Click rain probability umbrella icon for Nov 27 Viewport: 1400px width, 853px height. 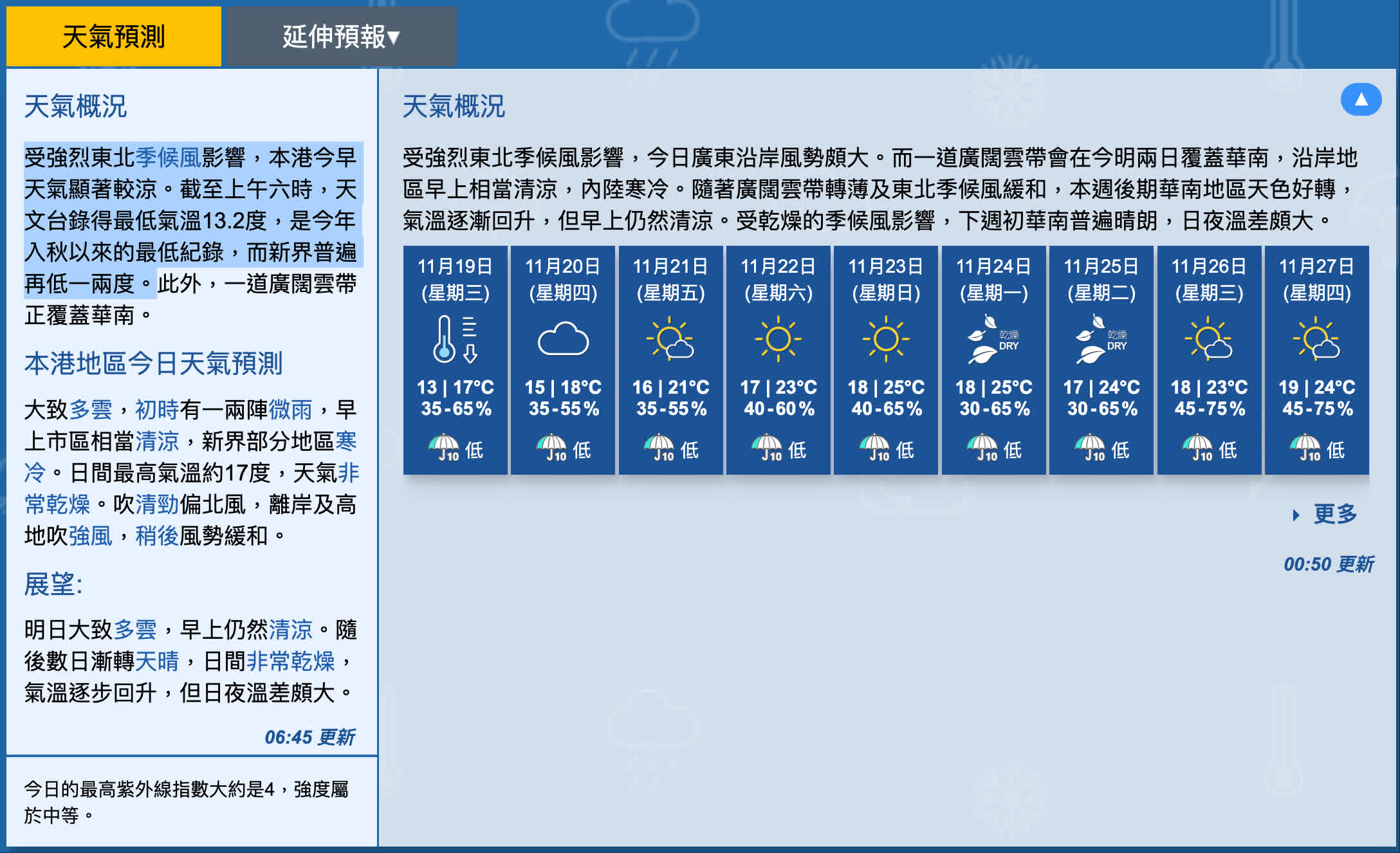pos(1305,447)
